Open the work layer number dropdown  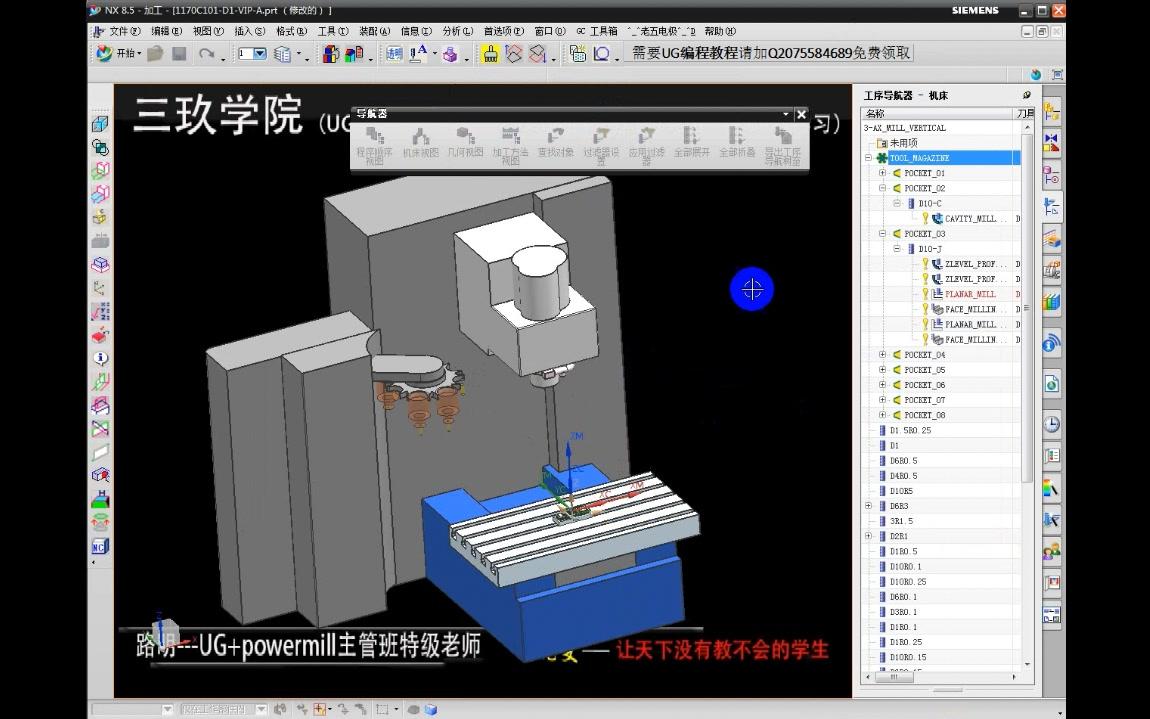[260, 54]
